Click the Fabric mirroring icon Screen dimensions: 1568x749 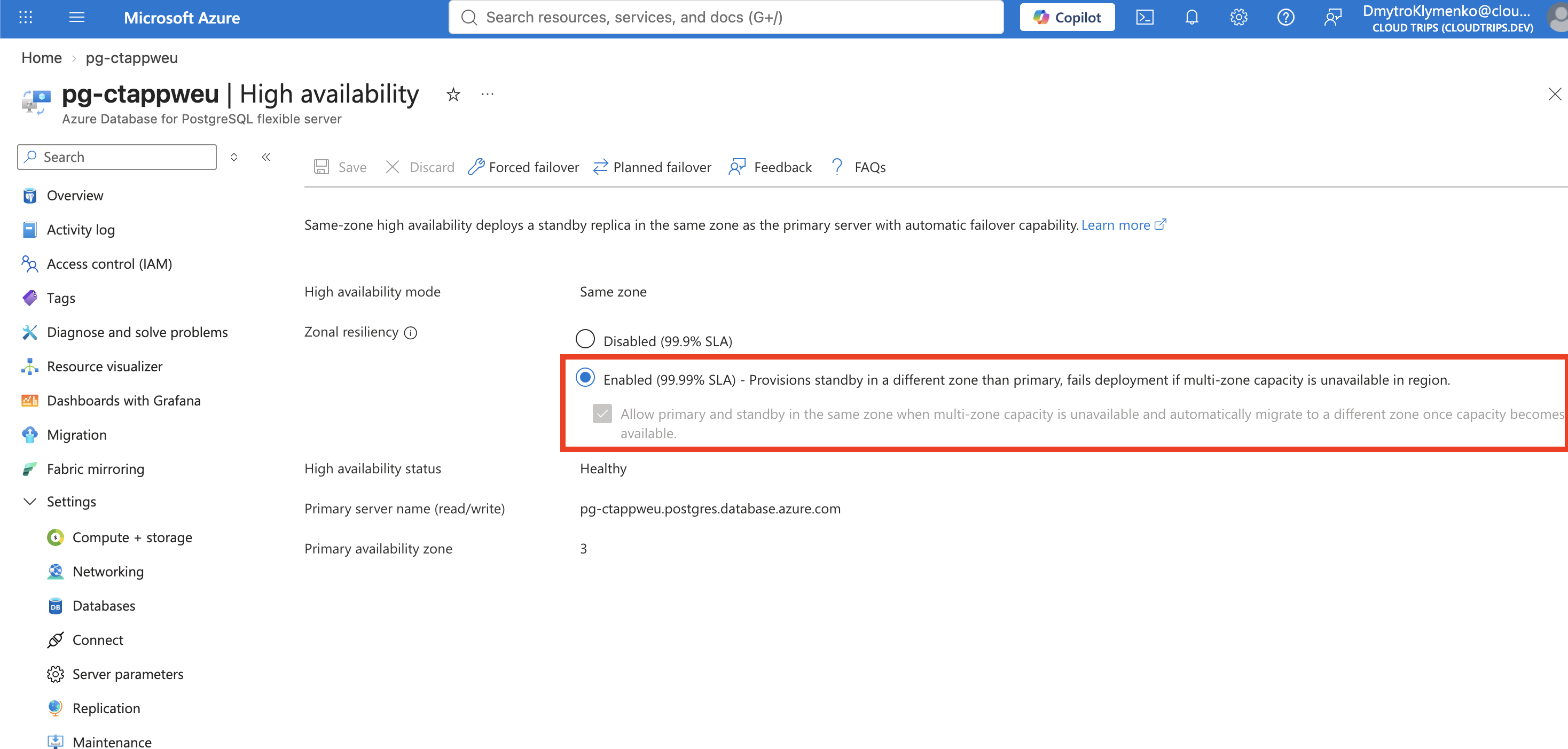point(30,469)
